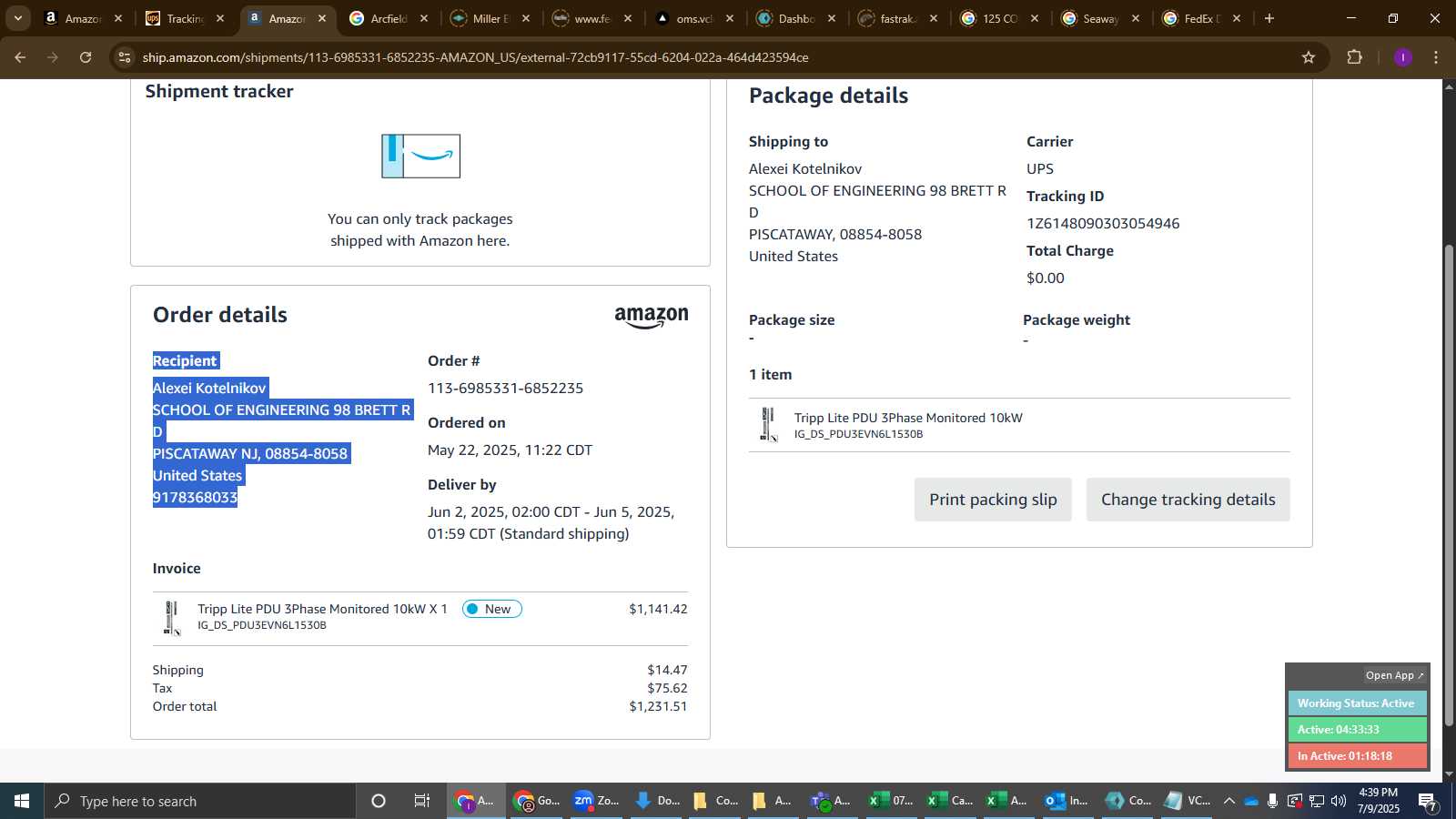Click the item price $1,141.42

[658, 609]
